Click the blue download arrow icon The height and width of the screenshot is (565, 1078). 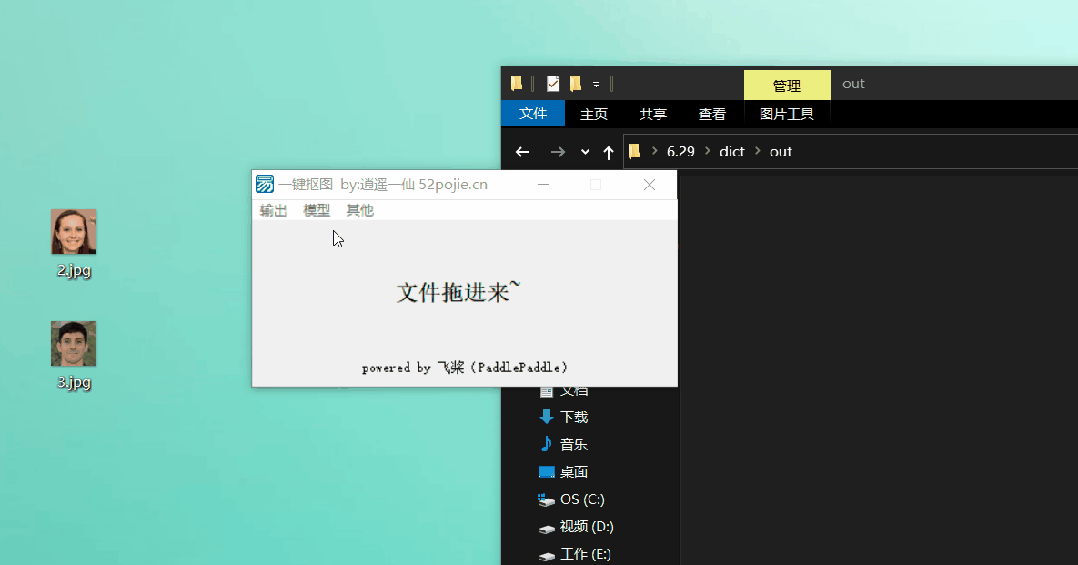(547, 417)
